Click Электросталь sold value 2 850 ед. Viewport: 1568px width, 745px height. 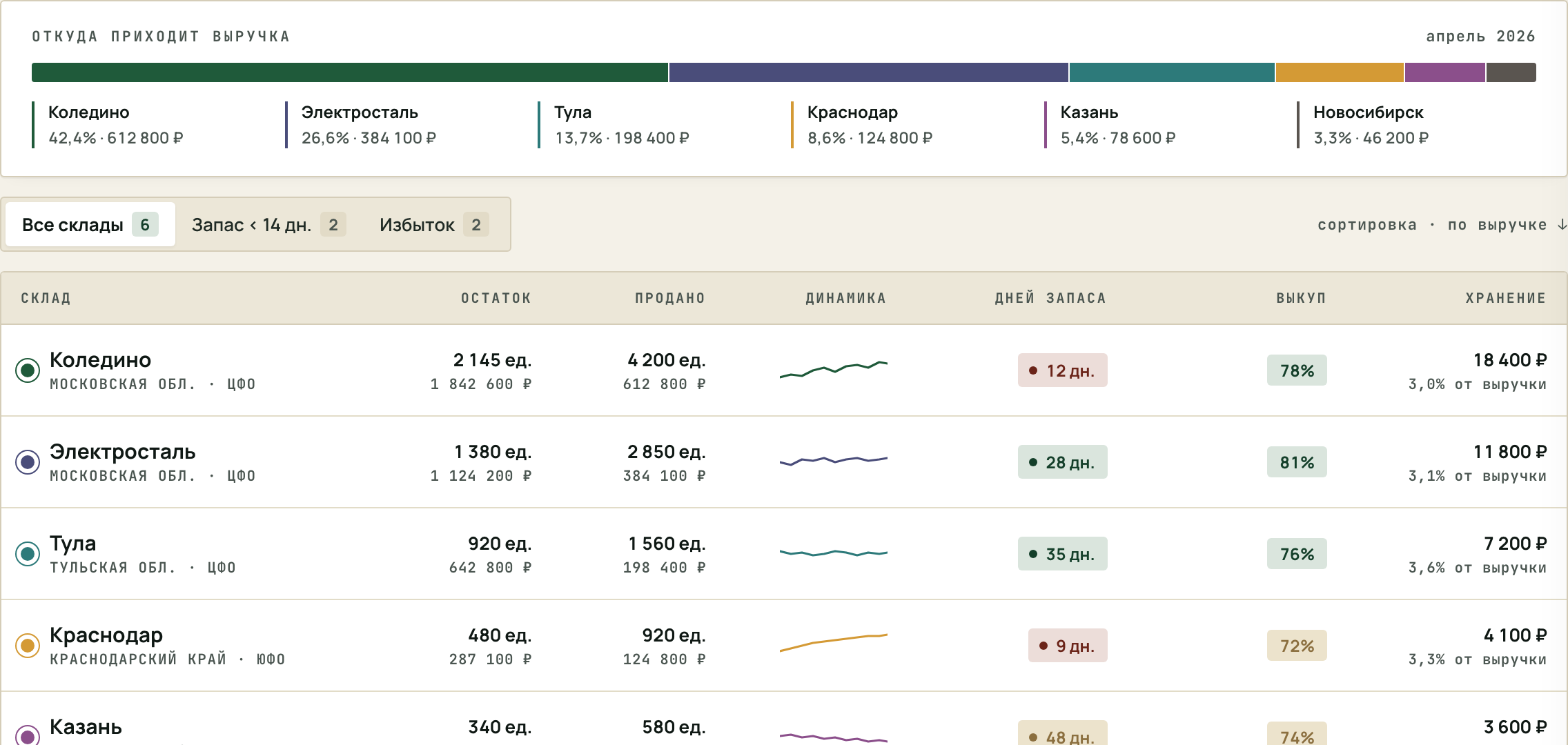[667, 452]
